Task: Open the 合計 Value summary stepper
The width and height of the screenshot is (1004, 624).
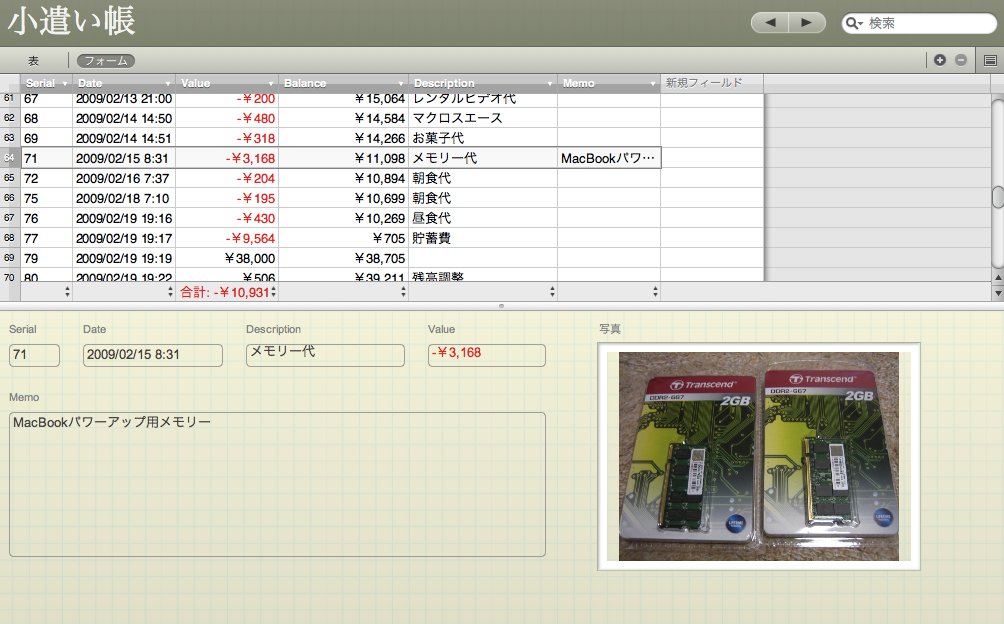Action: 273,292
